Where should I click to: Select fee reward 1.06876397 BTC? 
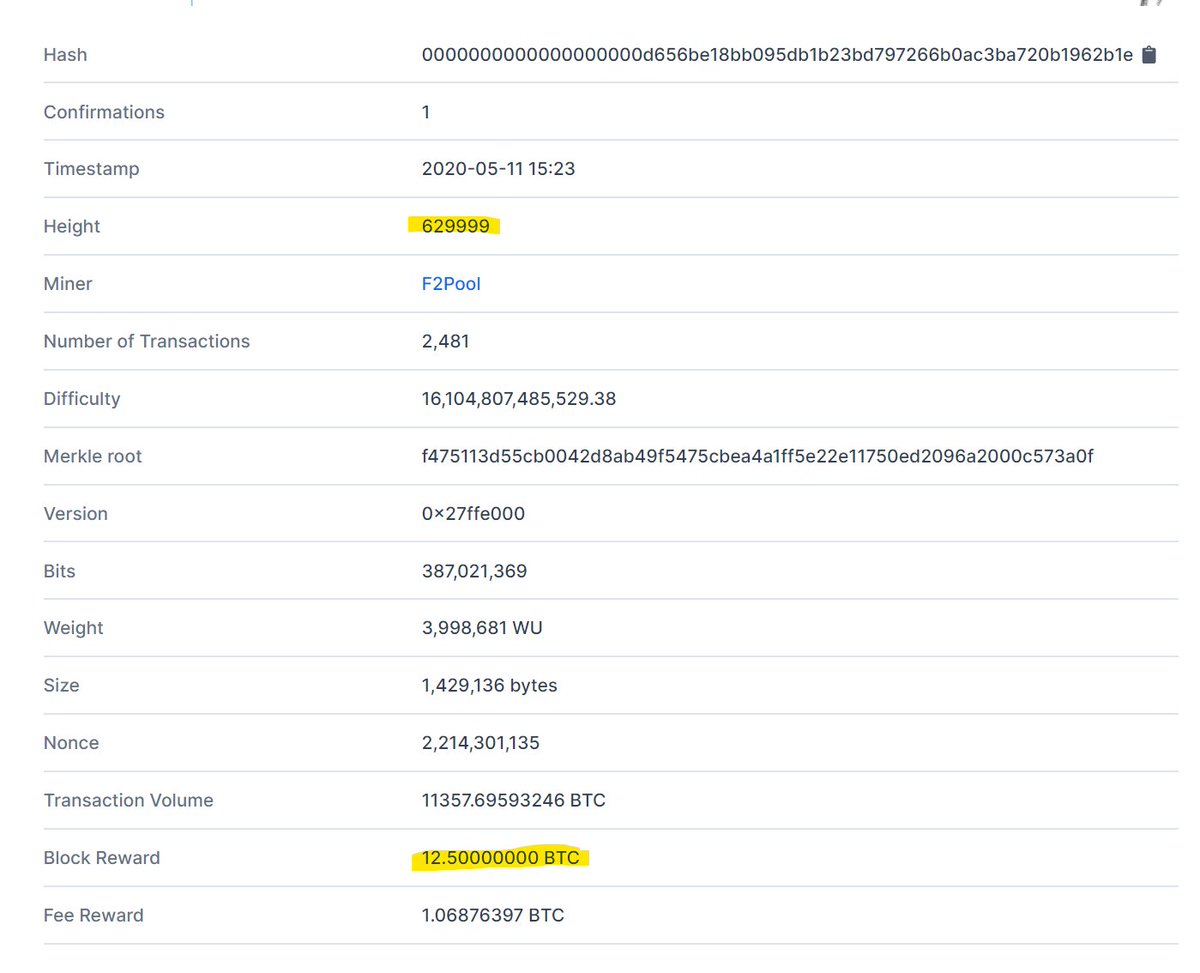(x=493, y=915)
